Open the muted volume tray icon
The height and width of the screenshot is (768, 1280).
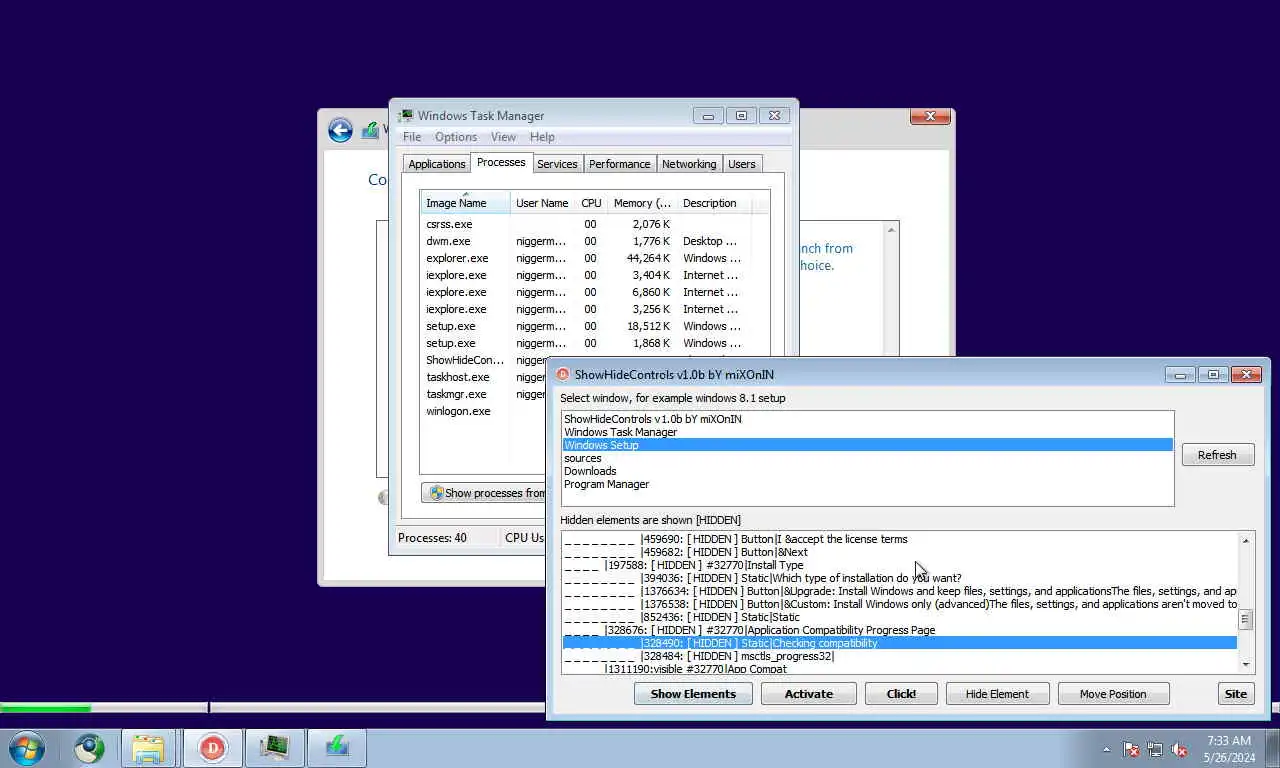click(x=1179, y=749)
